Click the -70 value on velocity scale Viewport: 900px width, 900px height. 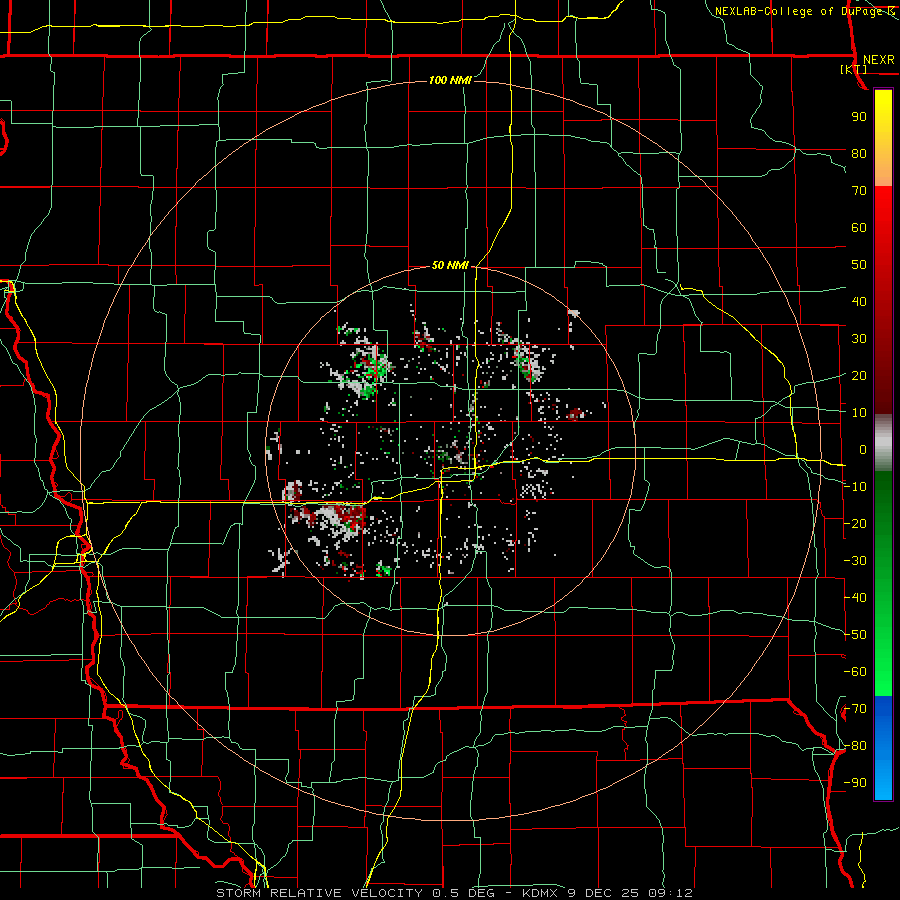point(855,709)
